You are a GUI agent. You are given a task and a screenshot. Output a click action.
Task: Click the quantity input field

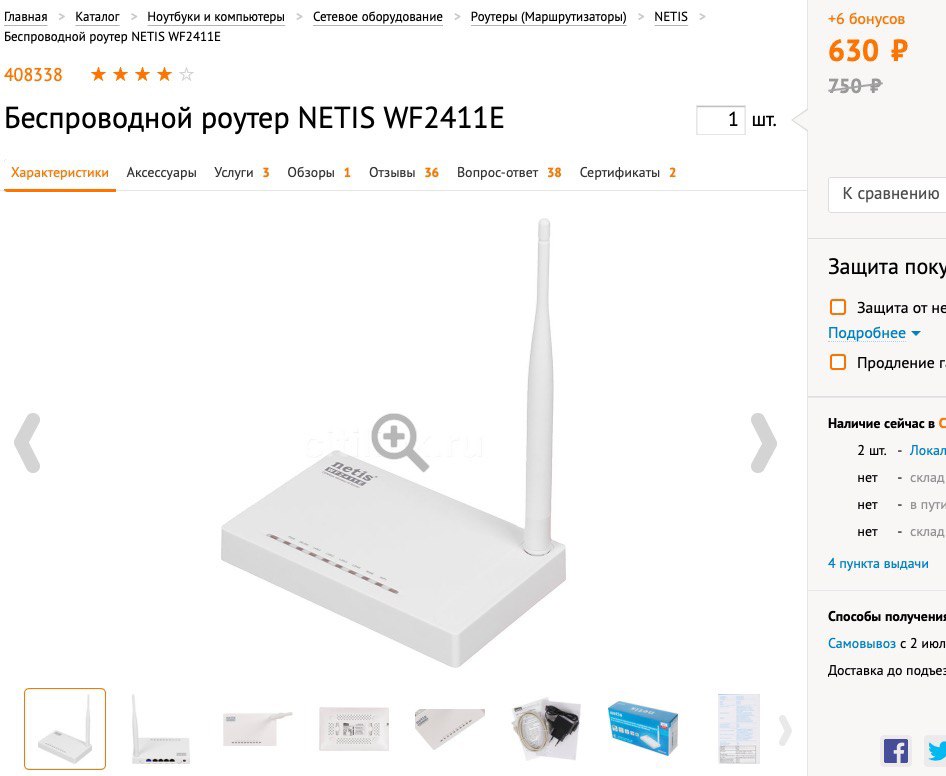click(x=720, y=119)
